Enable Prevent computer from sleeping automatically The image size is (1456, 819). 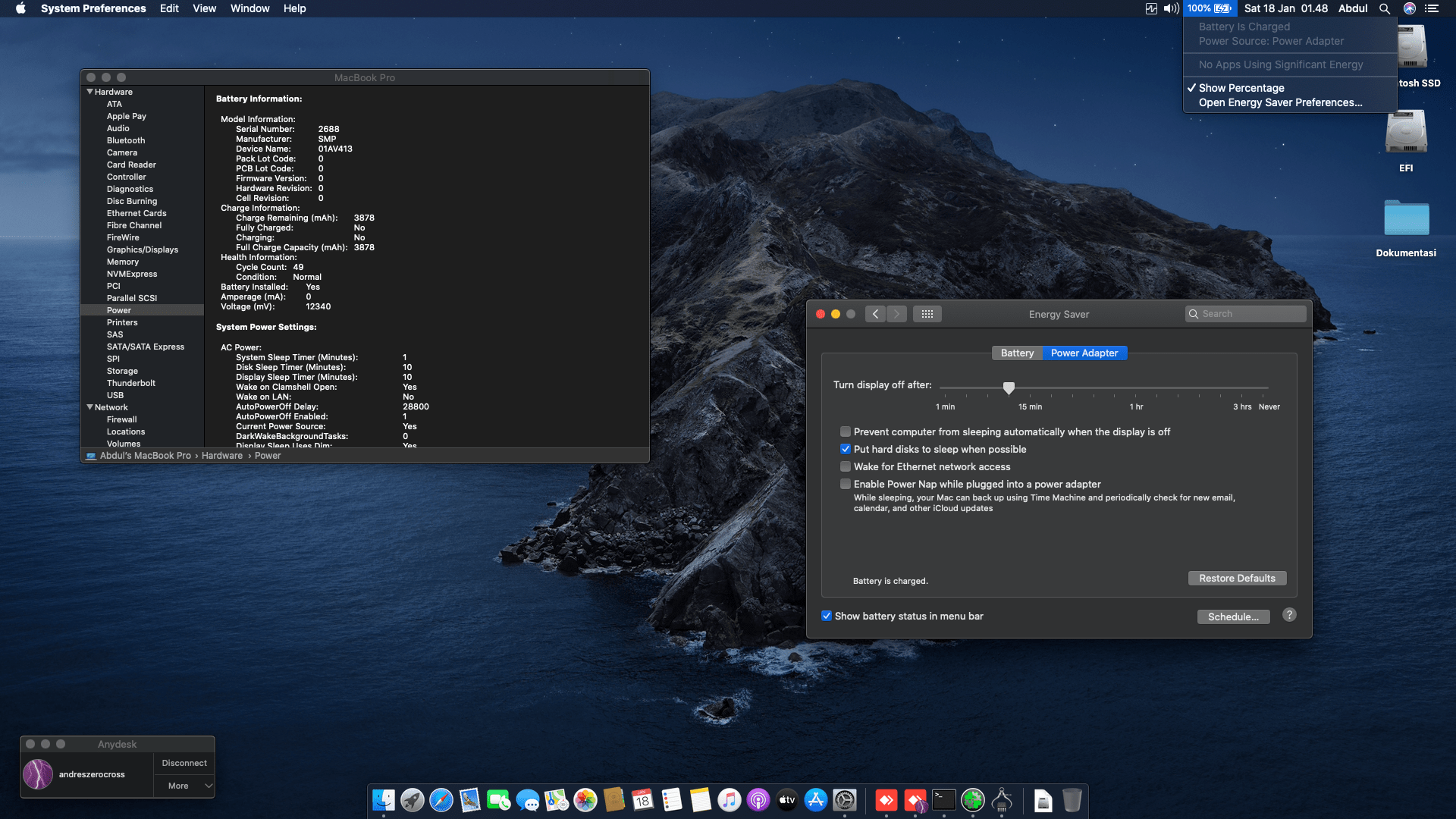846,432
